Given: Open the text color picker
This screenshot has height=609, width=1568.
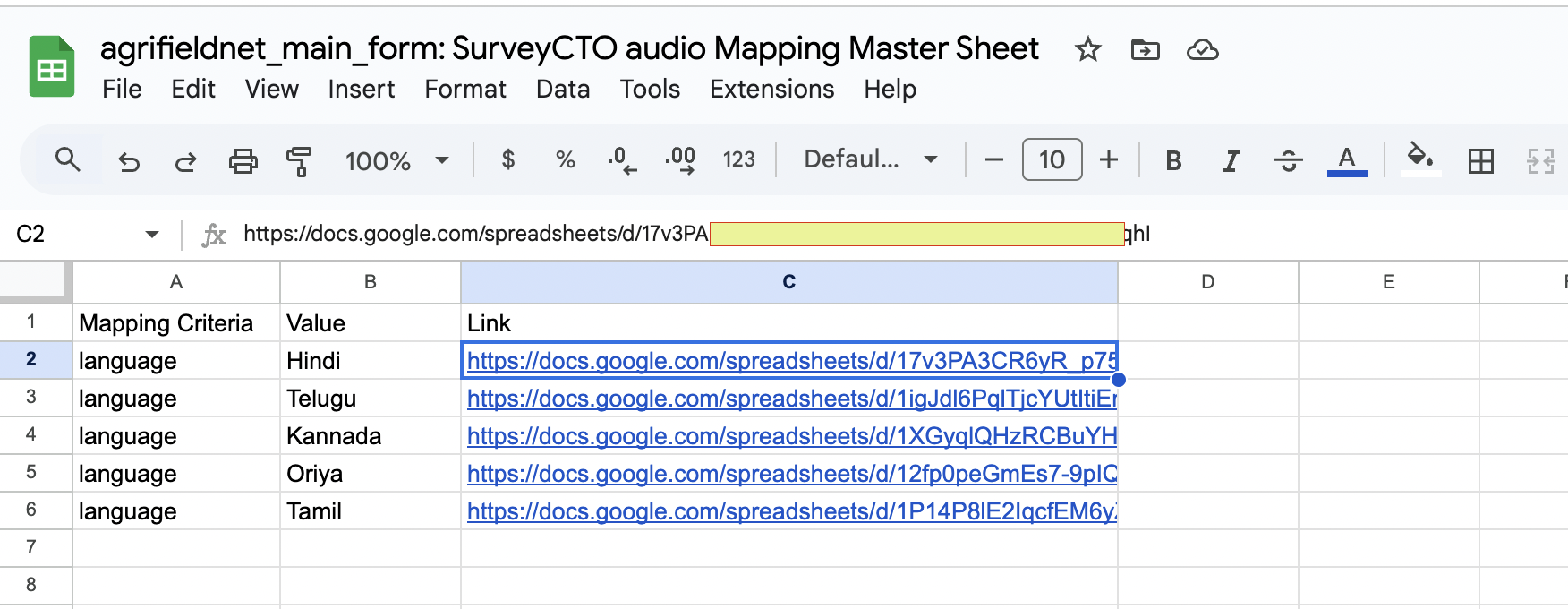Looking at the screenshot, I should (x=1347, y=160).
